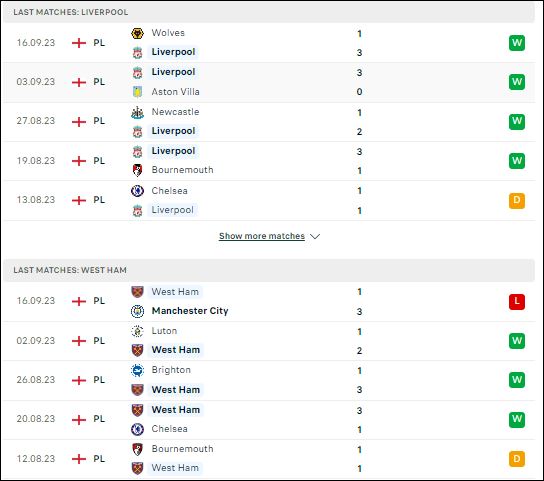The width and height of the screenshot is (544, 481).
Task: Click the Brighton club crest icon
Action: point(137,370)
